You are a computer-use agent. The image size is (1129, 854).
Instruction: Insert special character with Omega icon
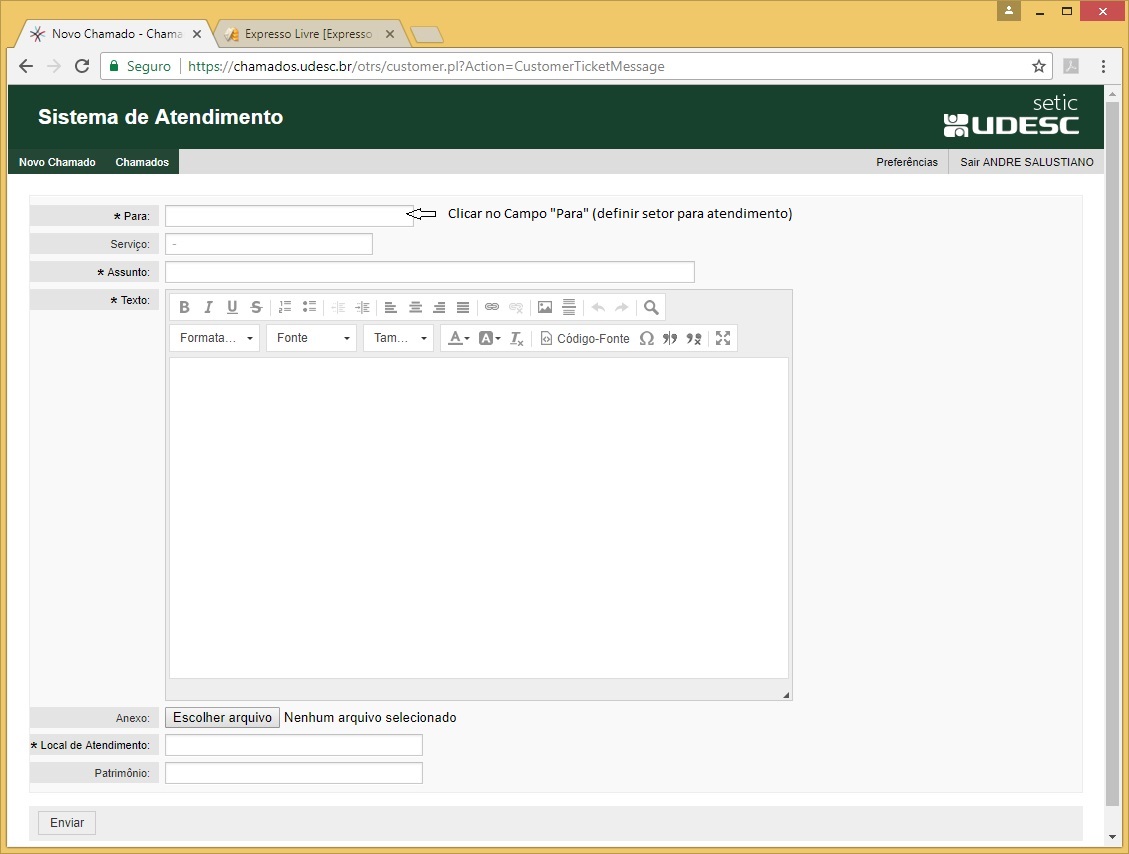tap(646, 339)
